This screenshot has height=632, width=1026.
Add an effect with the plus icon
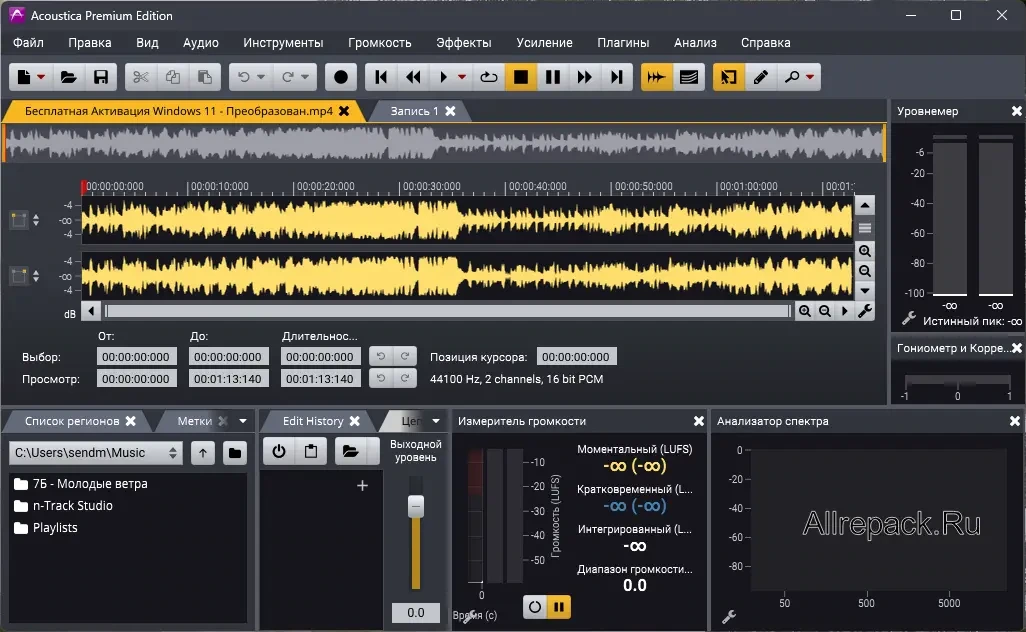(x=363, y=485)
